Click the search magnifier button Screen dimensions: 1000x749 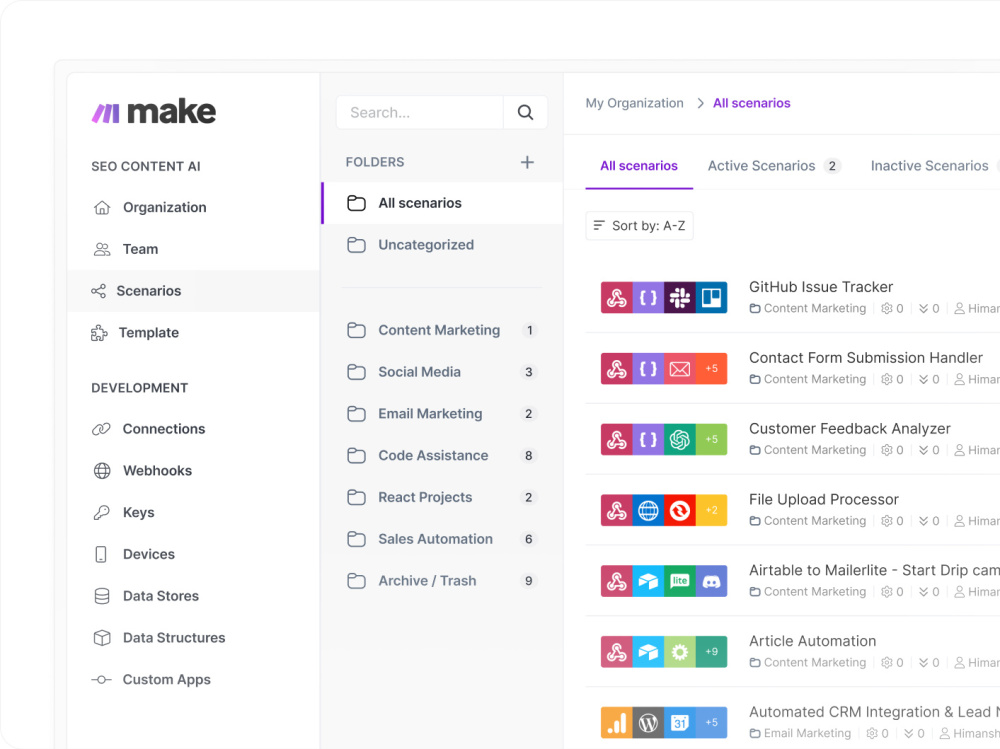525,112
